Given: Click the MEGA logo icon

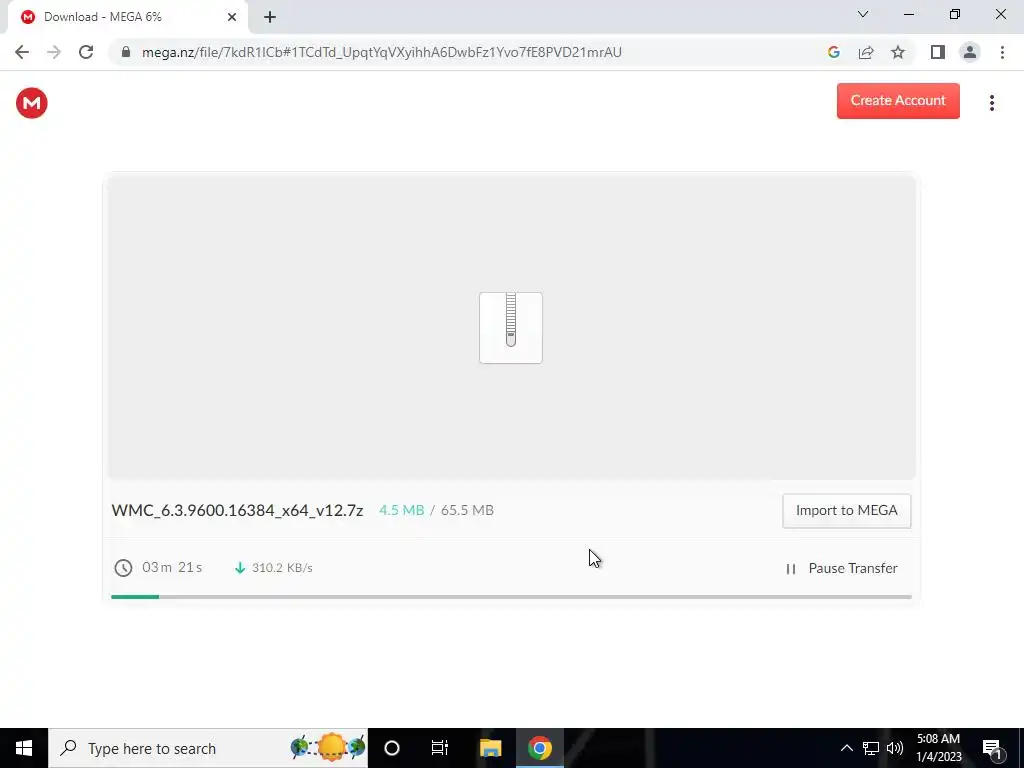Looking at the screenshot, I should (x=31, y=103).
